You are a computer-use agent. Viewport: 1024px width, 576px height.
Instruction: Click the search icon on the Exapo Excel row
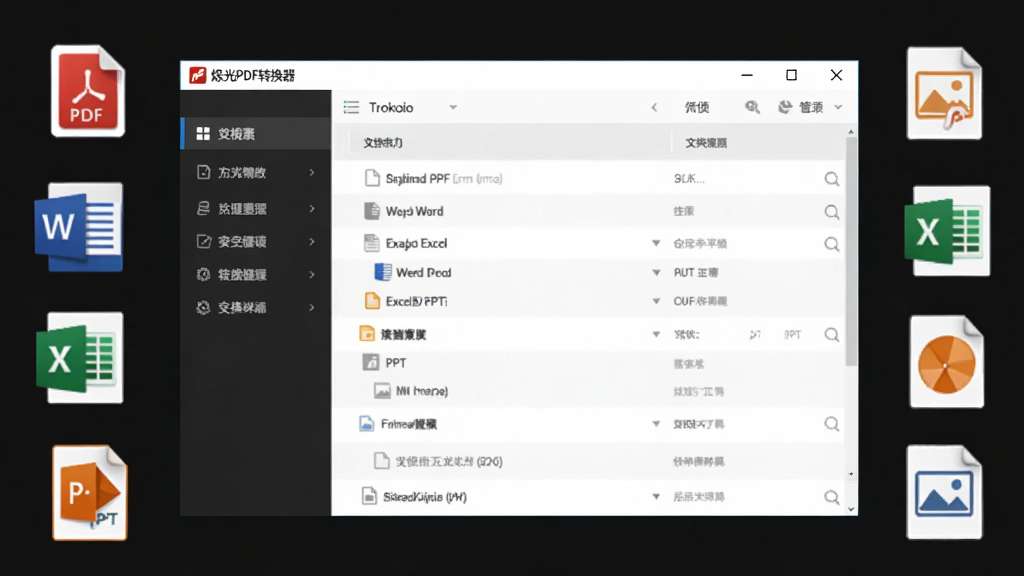(x=831, y=244)
